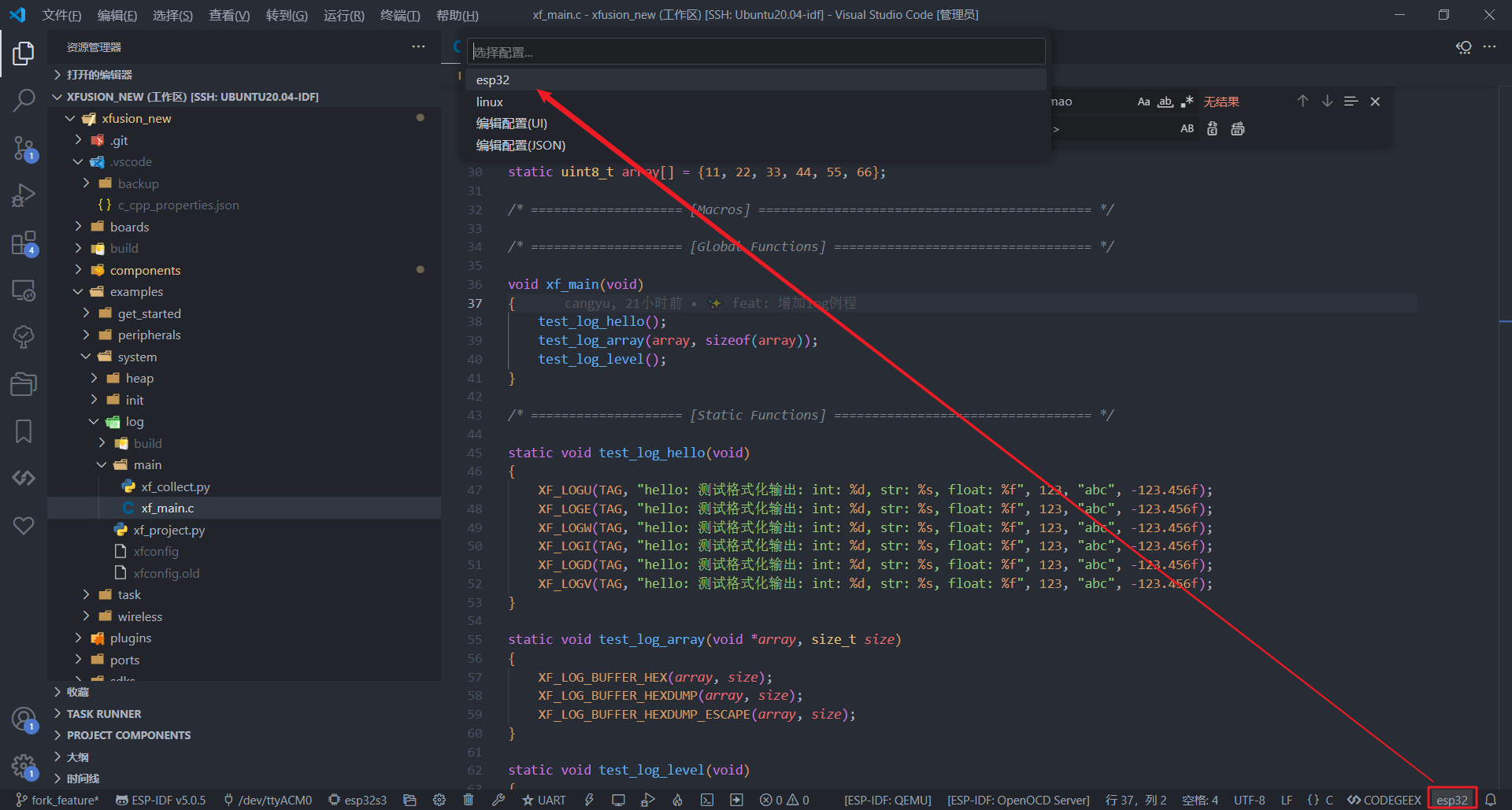Toggle Use Regular Expression in find widget
Viewport: 1512px width, 810px height.
[x=1188, y=102]
